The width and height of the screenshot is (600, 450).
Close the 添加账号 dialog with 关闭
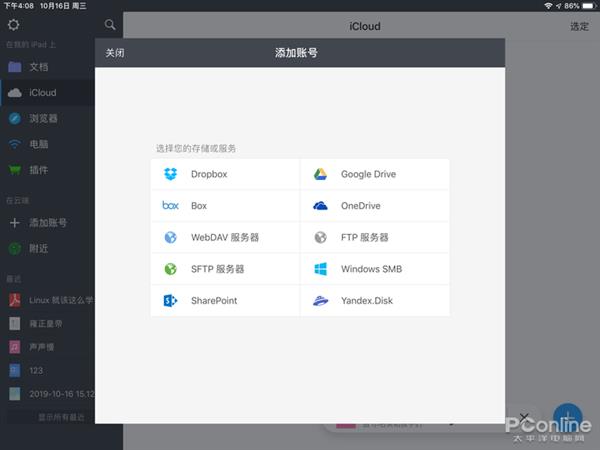point(115,53)
